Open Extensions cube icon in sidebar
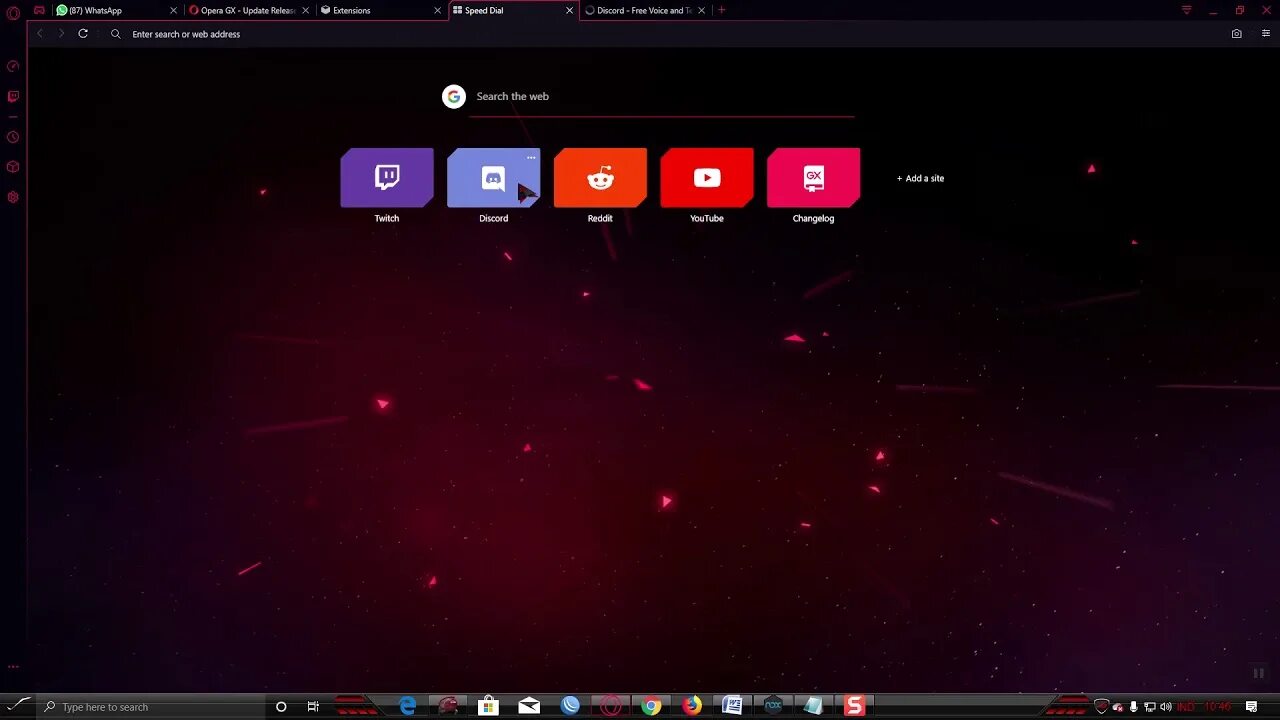This screenshot has width=1280, height=720. click(13, 167)
